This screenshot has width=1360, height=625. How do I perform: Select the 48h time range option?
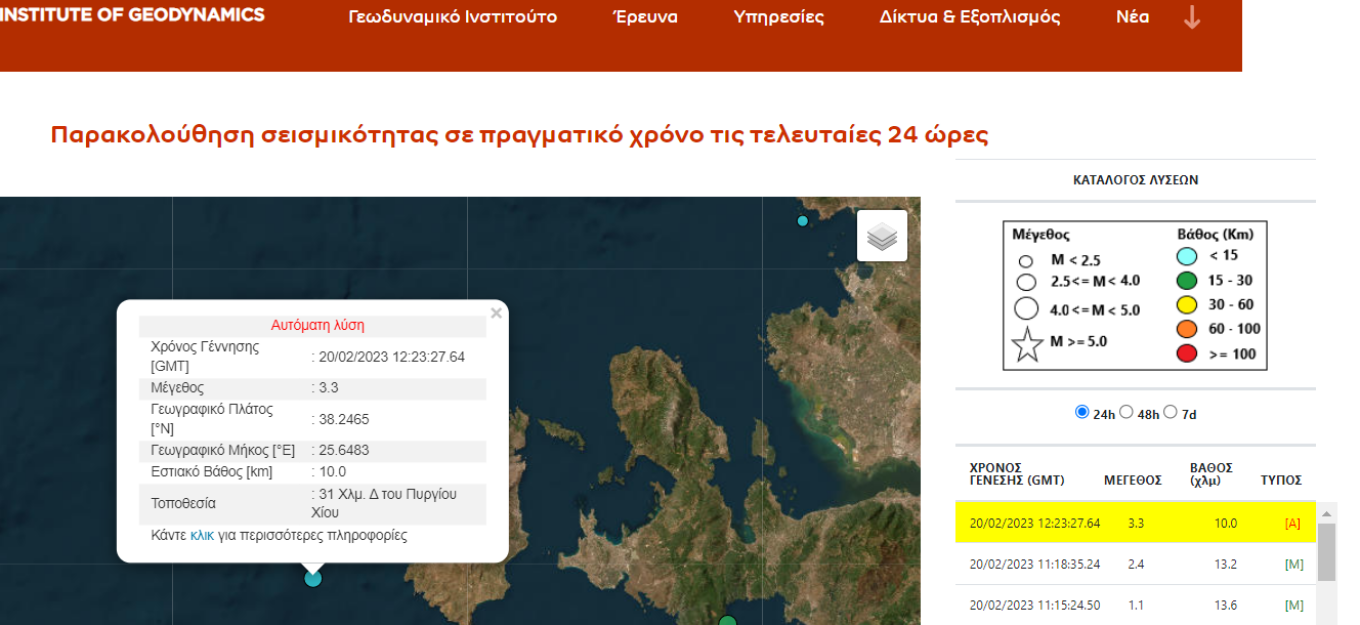click(1126, 412)
